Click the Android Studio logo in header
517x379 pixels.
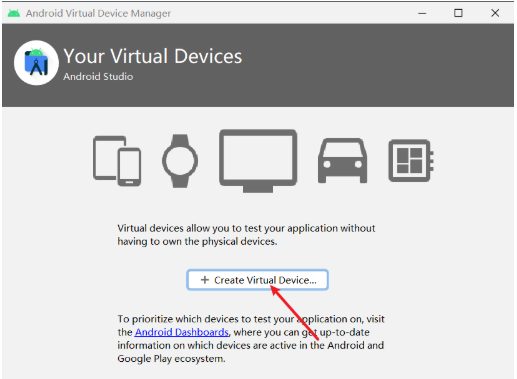tap(36, 63)
